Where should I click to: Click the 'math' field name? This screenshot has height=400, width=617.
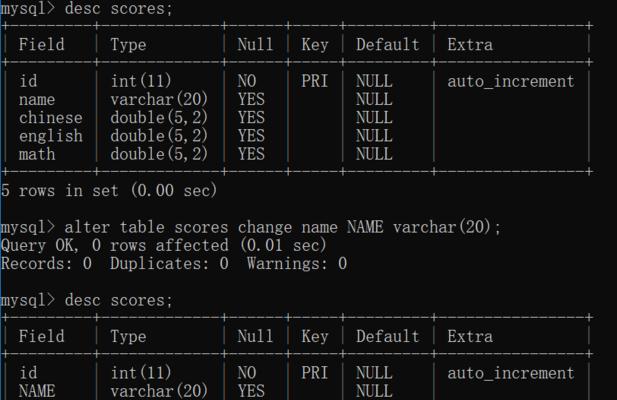point(37,154)
